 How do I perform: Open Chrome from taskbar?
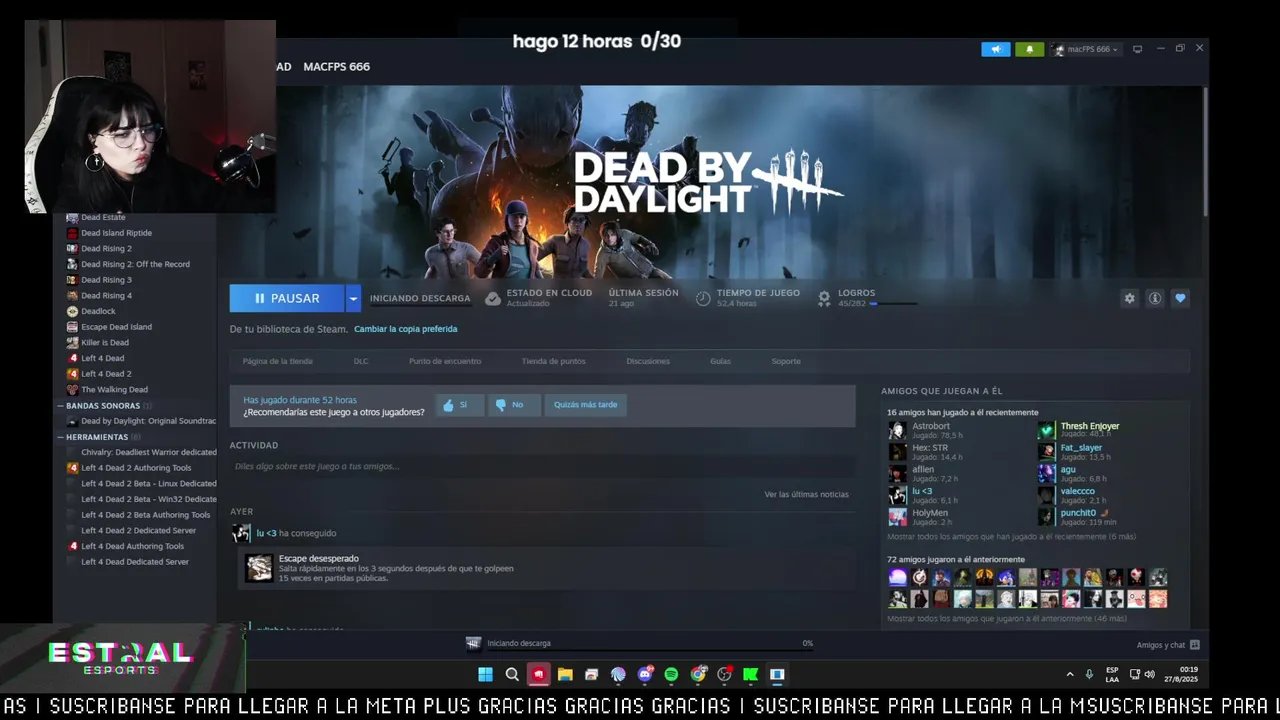click(x=698, y=674)
